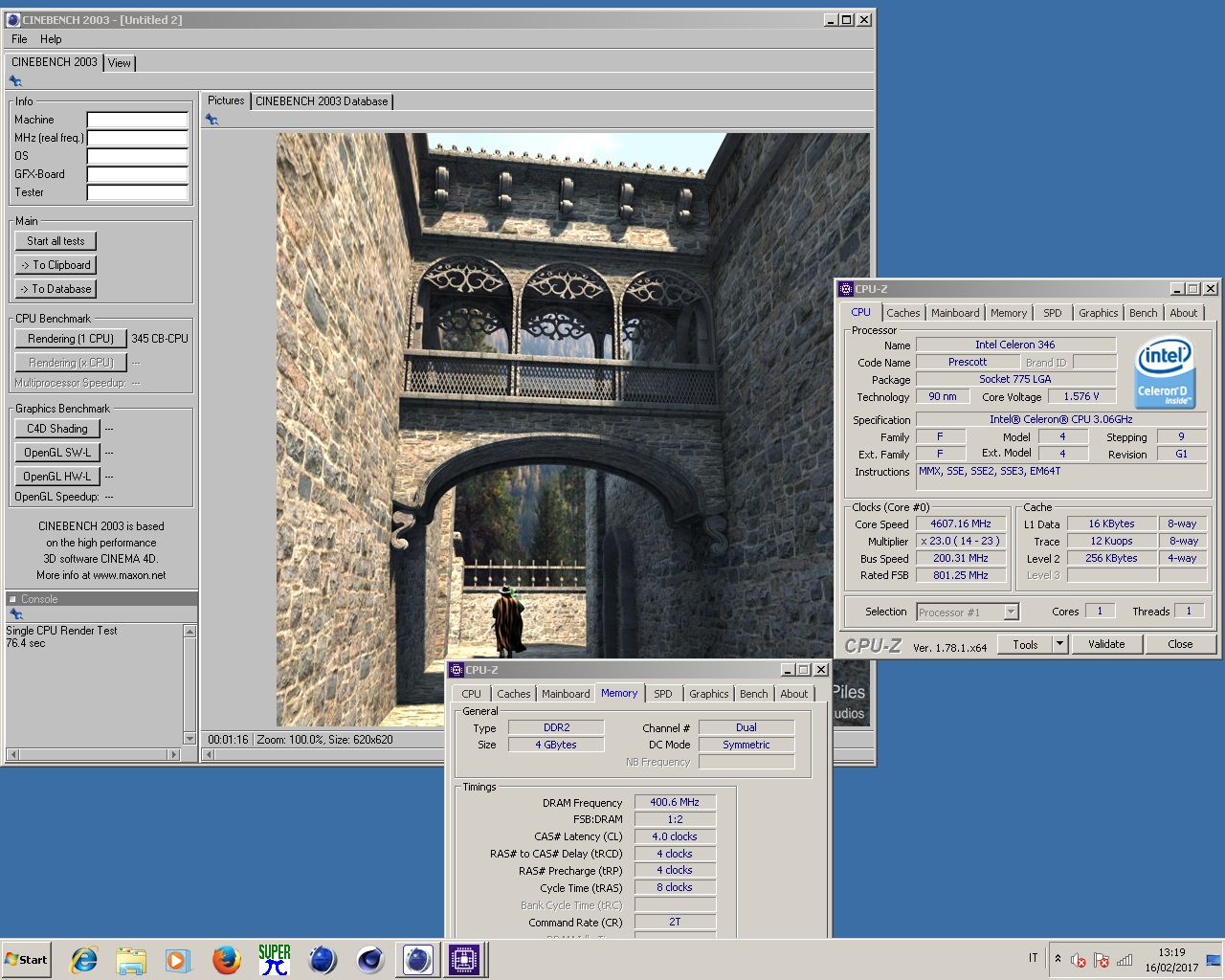Click the To Database button
The image size is (1225, 980).
pos(56,289)
